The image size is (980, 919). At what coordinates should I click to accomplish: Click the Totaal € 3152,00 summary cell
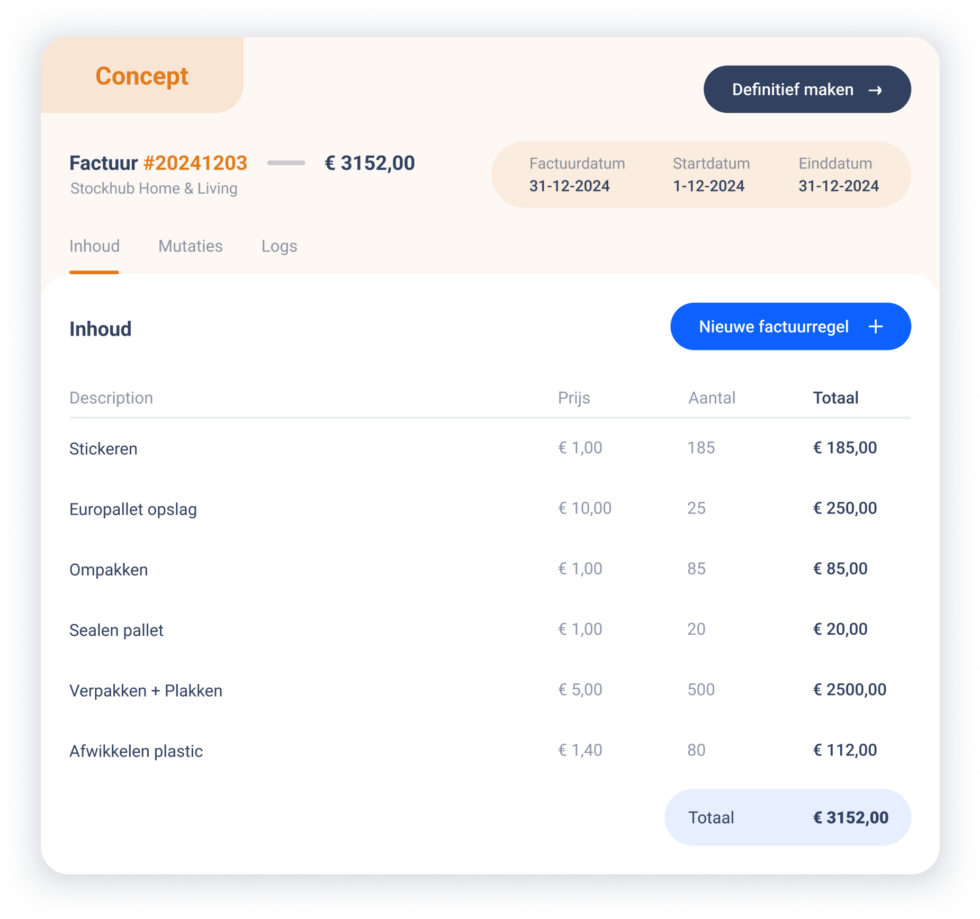[787, 817]
